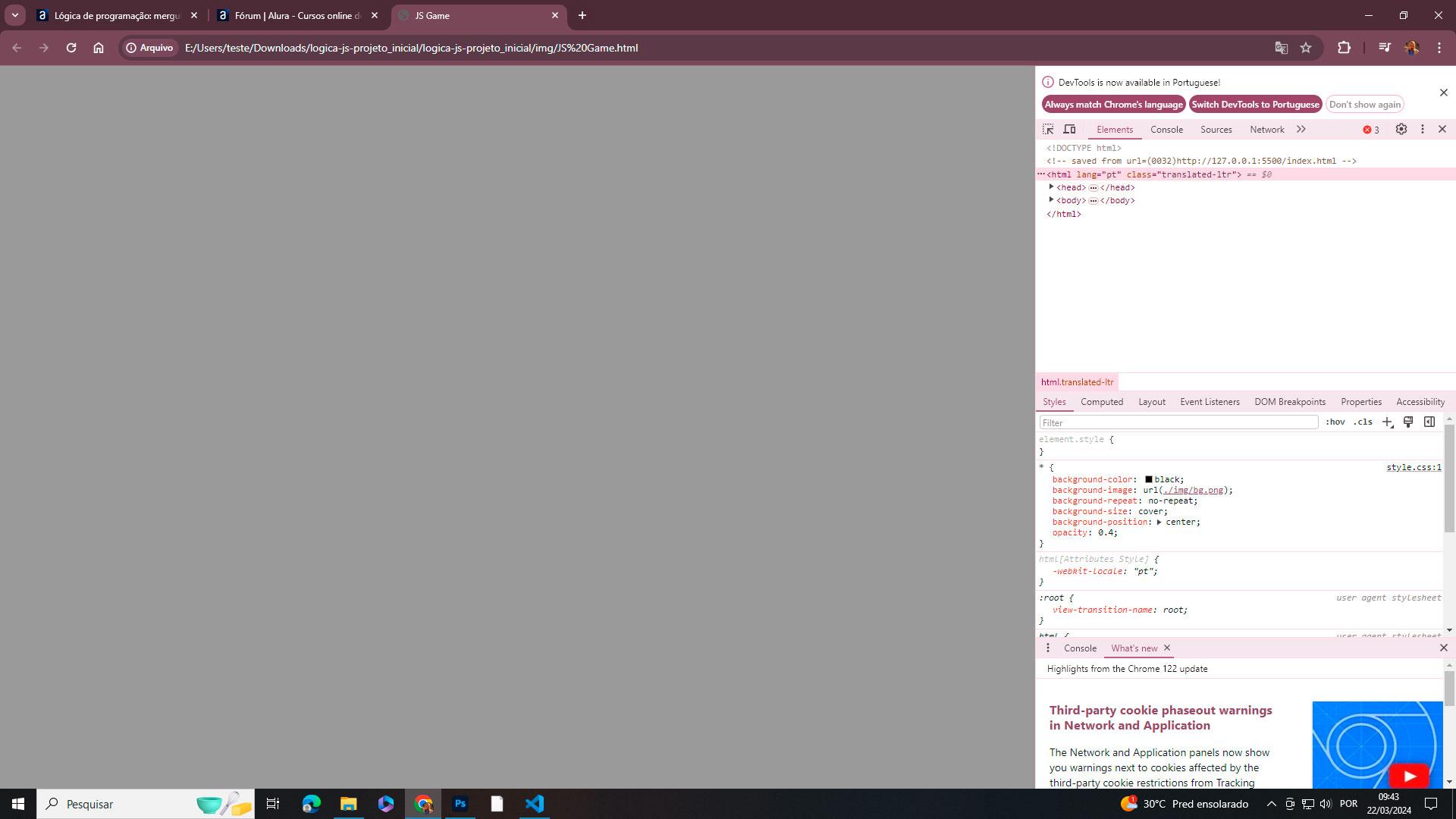Viewport: 1456px width, 819px height.
Task: Close the DevTools drawer
Action: [1443, 648]
